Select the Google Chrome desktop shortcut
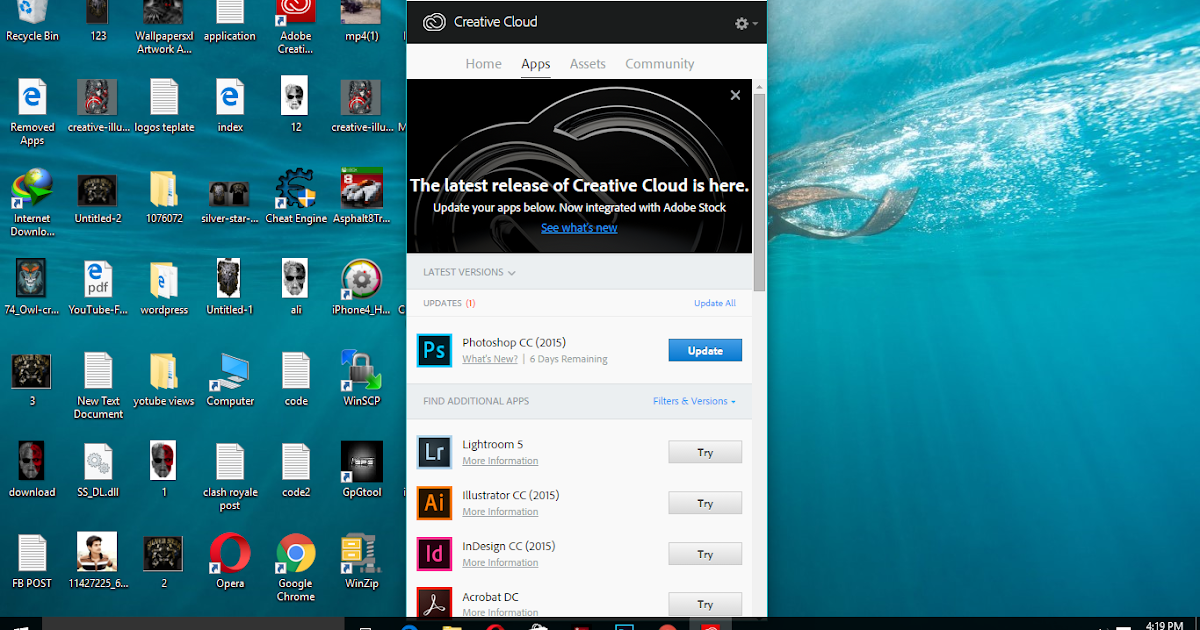 click(x=296, y=567)
